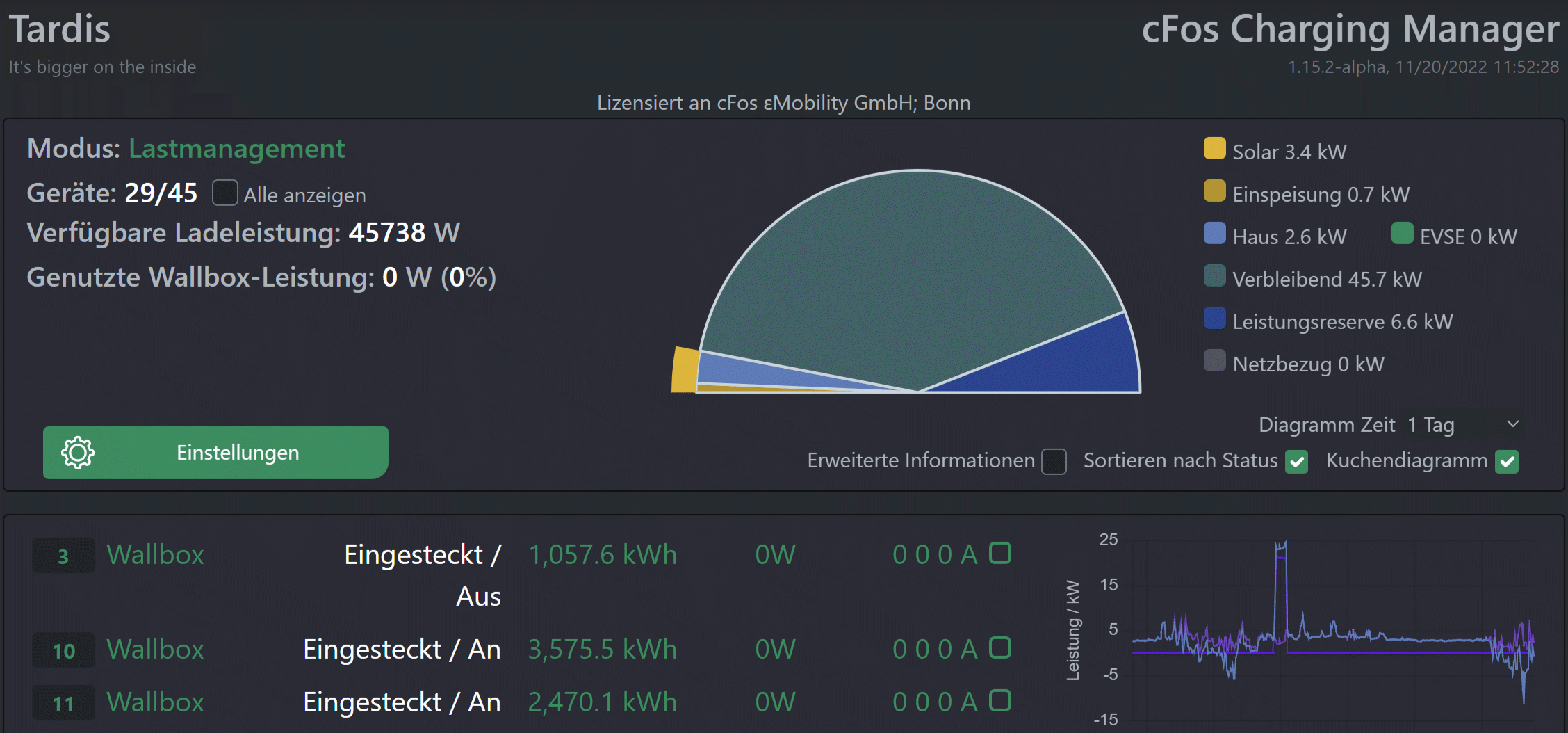Click the 3,575.5 kWh energy value
The width and height of the screenshot is (1568, 733).
click(x=602, y=649)
